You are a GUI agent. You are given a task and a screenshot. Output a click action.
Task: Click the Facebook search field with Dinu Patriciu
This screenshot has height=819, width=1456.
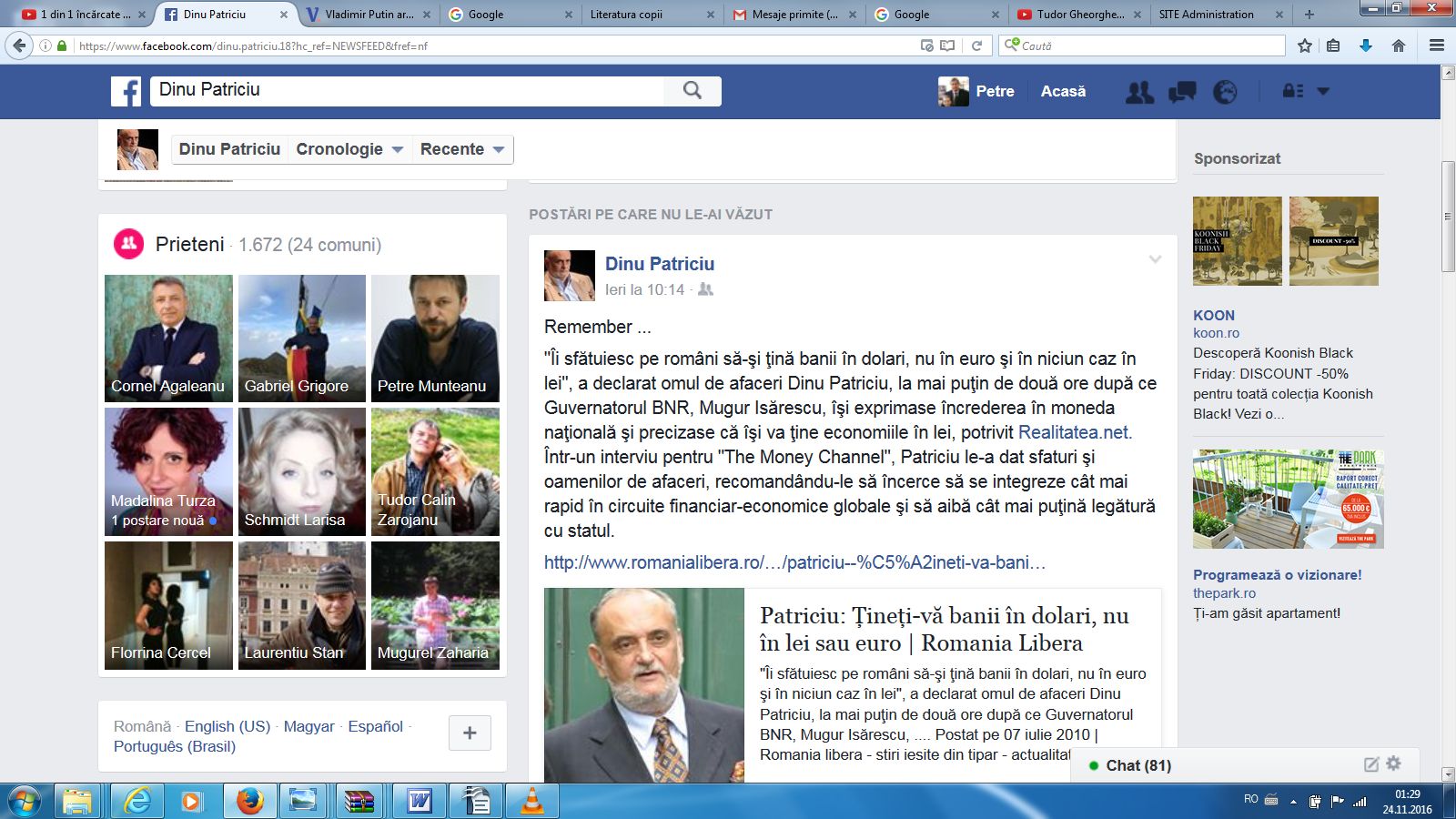(408, 90)
